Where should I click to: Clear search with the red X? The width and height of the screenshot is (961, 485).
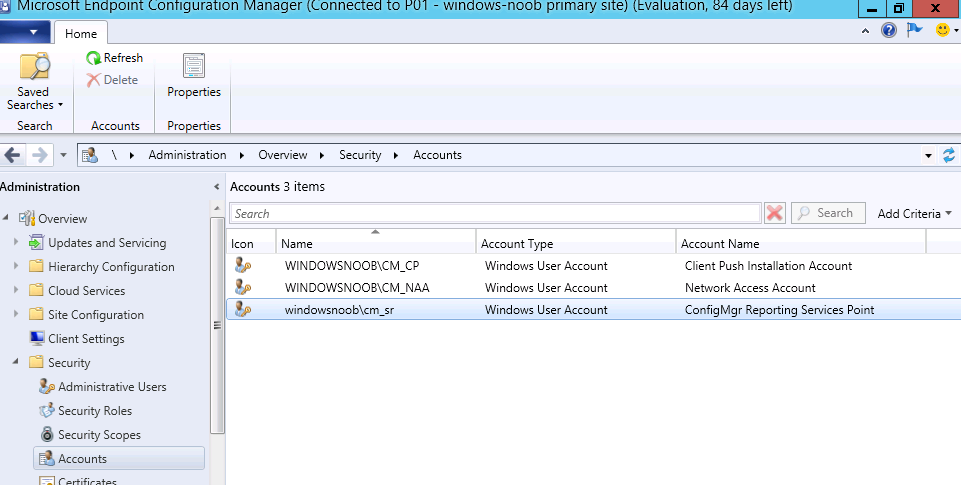[775, 213]
